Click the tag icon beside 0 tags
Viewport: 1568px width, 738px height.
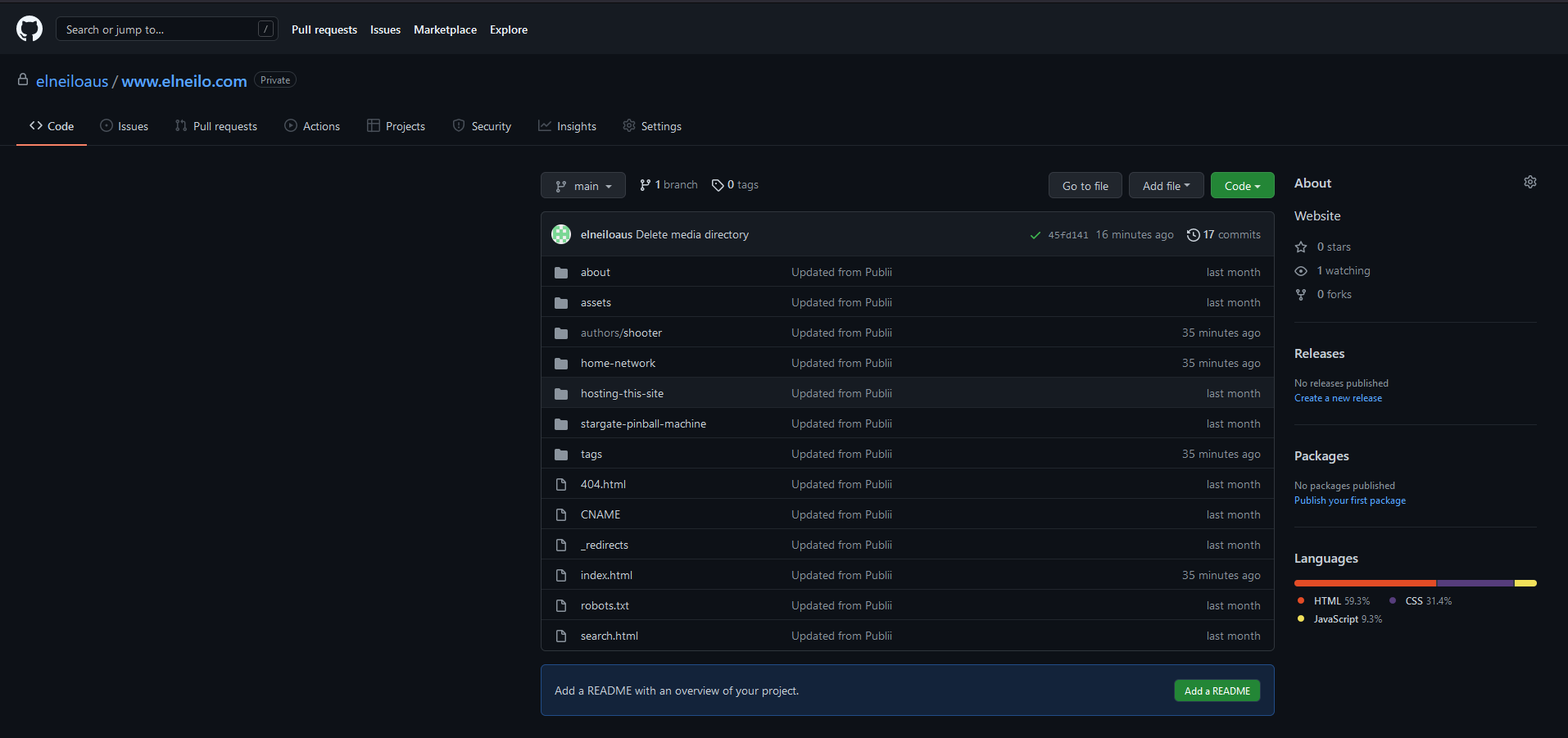coord(718,185)
